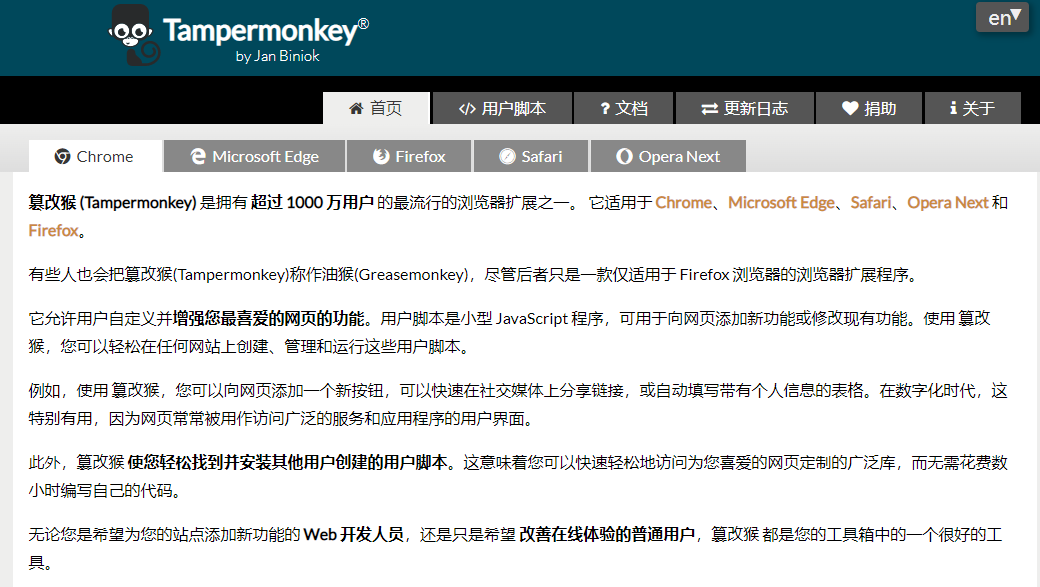Click the bold '超过 1000 万用户' text

pyautogui.click(x=312, y=202)
